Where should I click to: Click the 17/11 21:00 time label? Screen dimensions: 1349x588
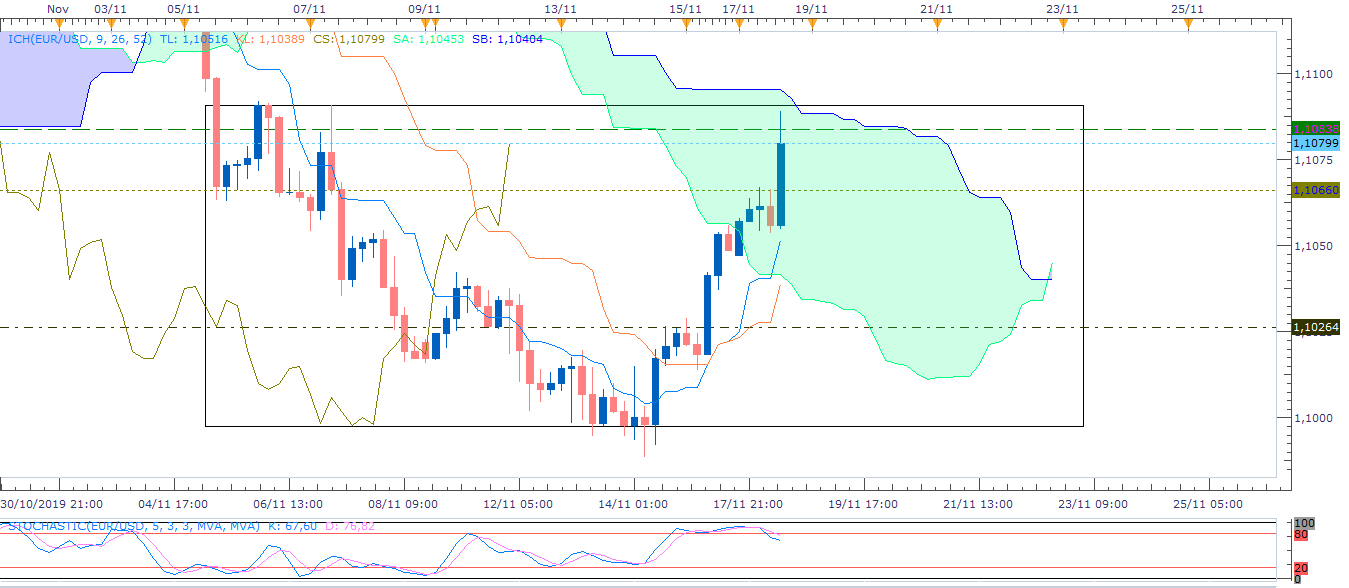pos(746,504)
